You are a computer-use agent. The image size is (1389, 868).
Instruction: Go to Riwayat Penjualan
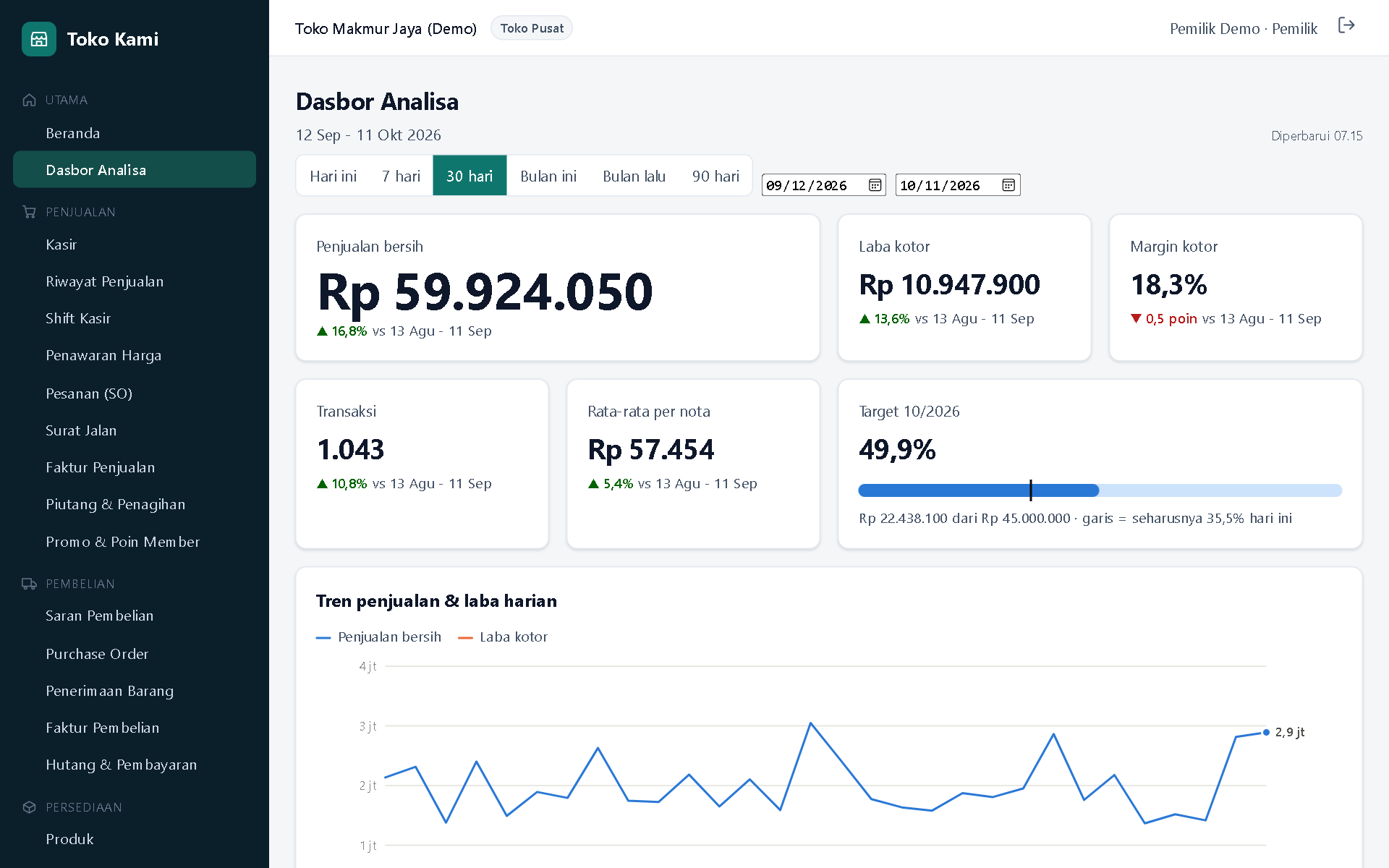coord(135,281)
